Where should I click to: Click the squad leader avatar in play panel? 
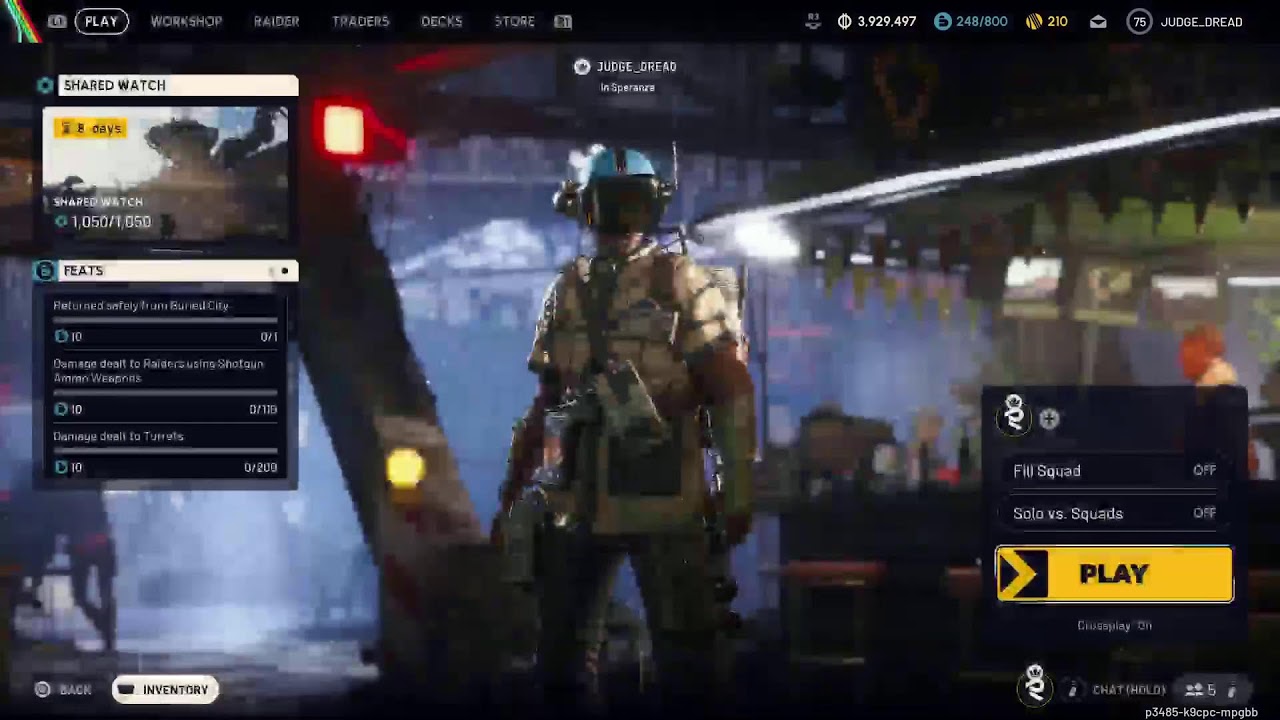click(1014, 414)
